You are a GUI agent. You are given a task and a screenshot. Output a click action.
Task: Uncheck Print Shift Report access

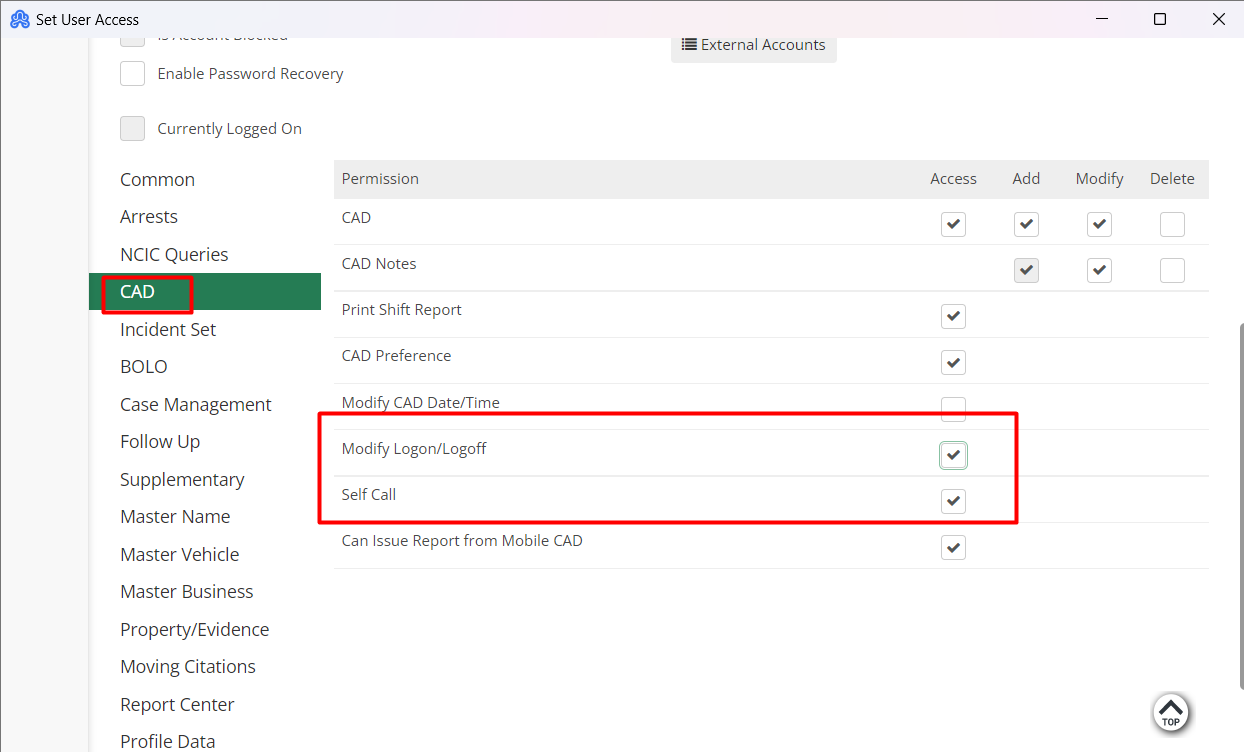pos(953,316)
